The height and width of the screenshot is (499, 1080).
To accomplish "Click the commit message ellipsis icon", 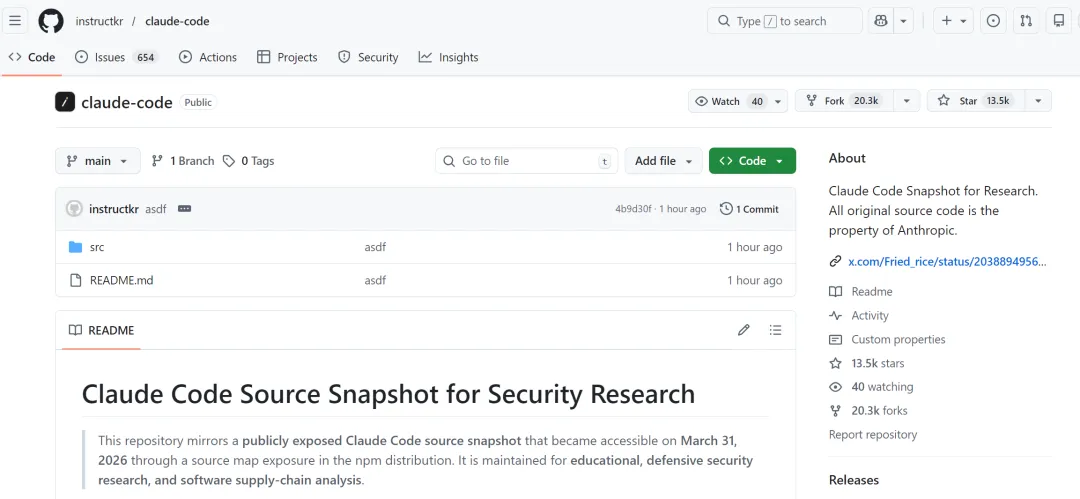I will tap(185, 209).
